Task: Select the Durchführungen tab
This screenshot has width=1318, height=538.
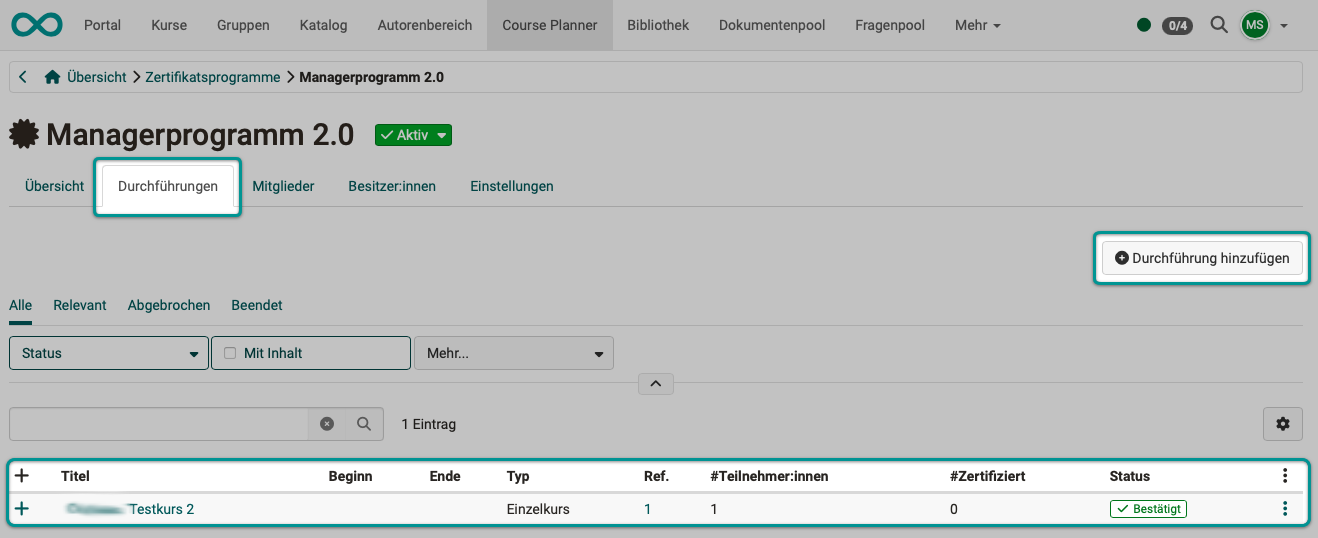Action: 168,187
